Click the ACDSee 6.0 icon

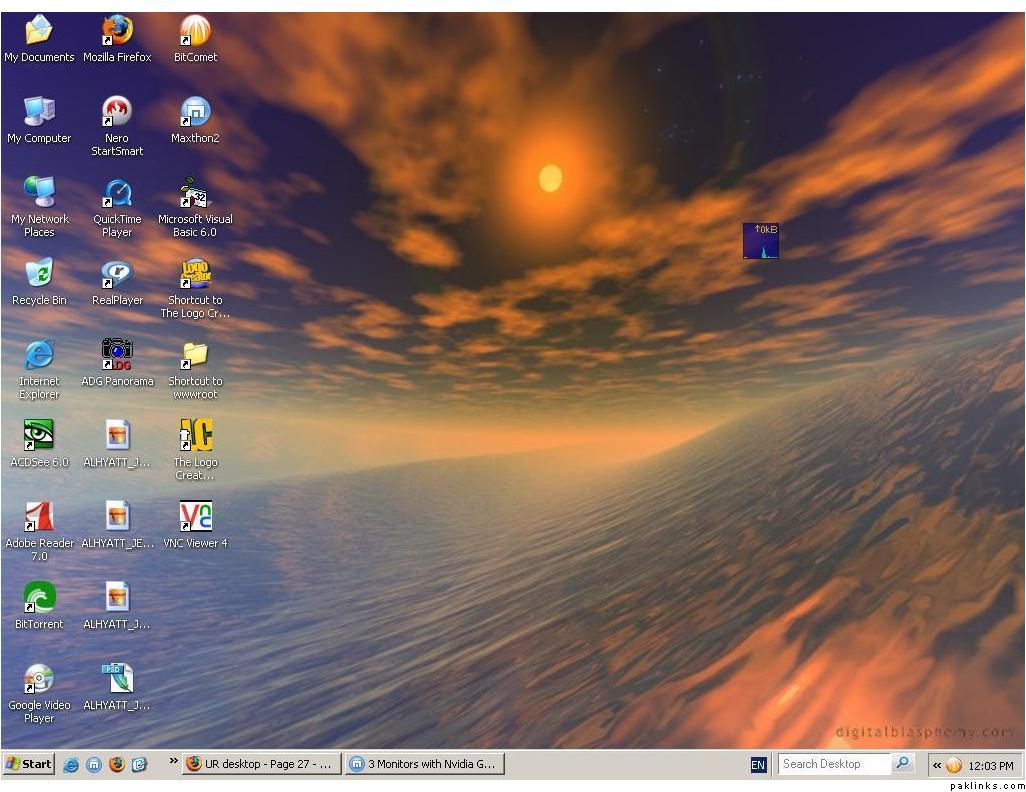(39, 436)
